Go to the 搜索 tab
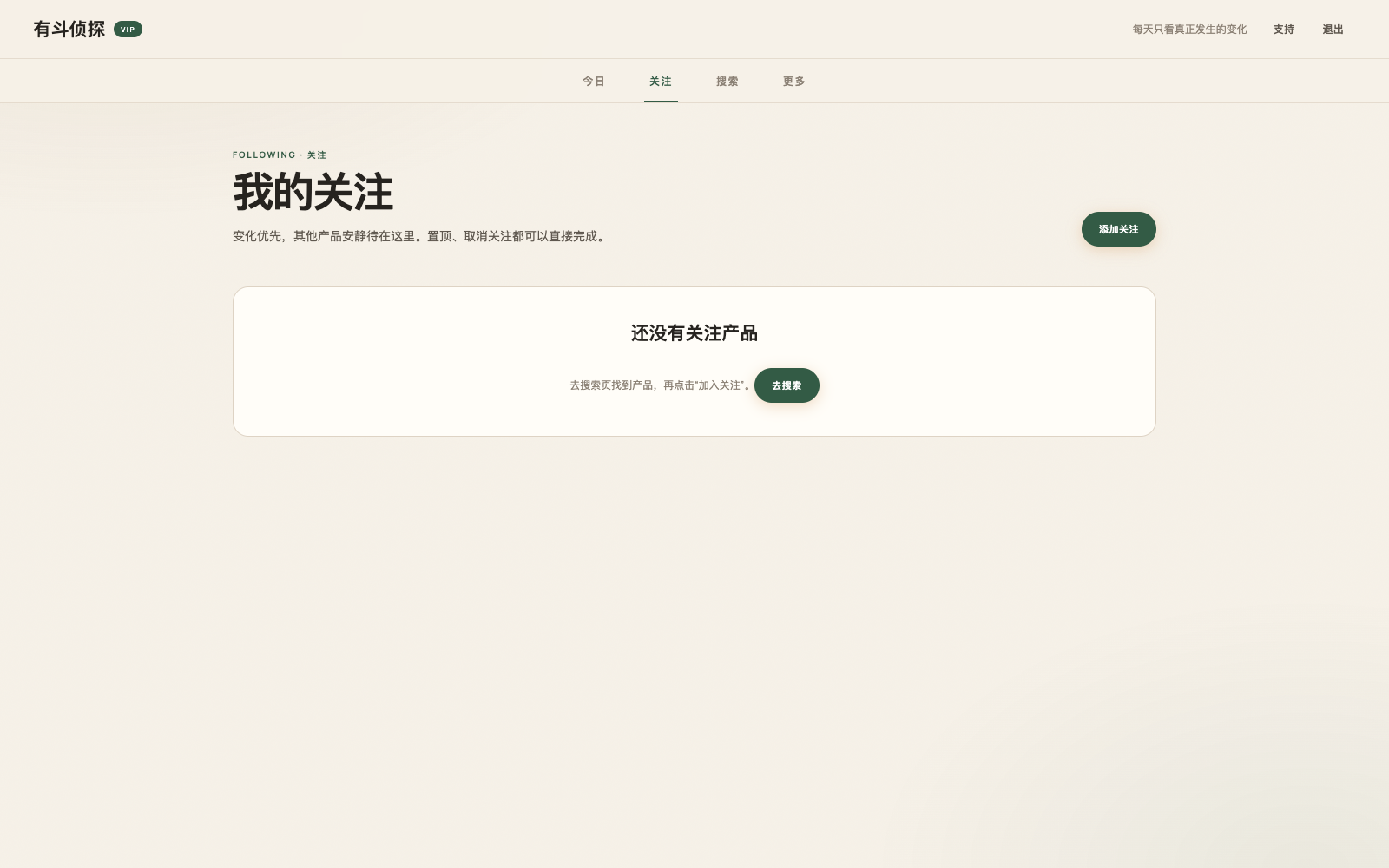Image resolution: width=1389 pixels, height=868 pixels. click(727, 82)
